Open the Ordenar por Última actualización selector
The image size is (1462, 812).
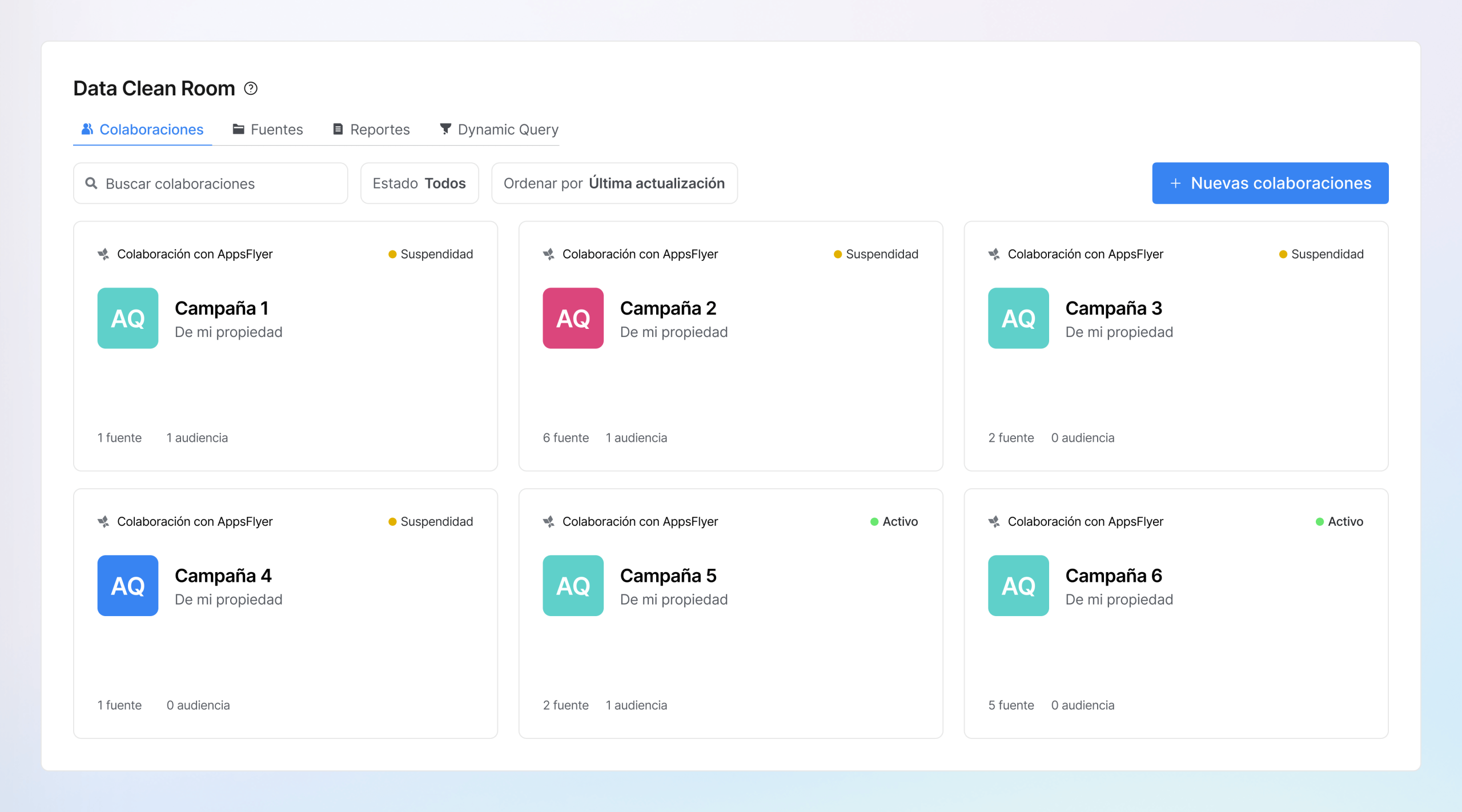click(614, 183)
